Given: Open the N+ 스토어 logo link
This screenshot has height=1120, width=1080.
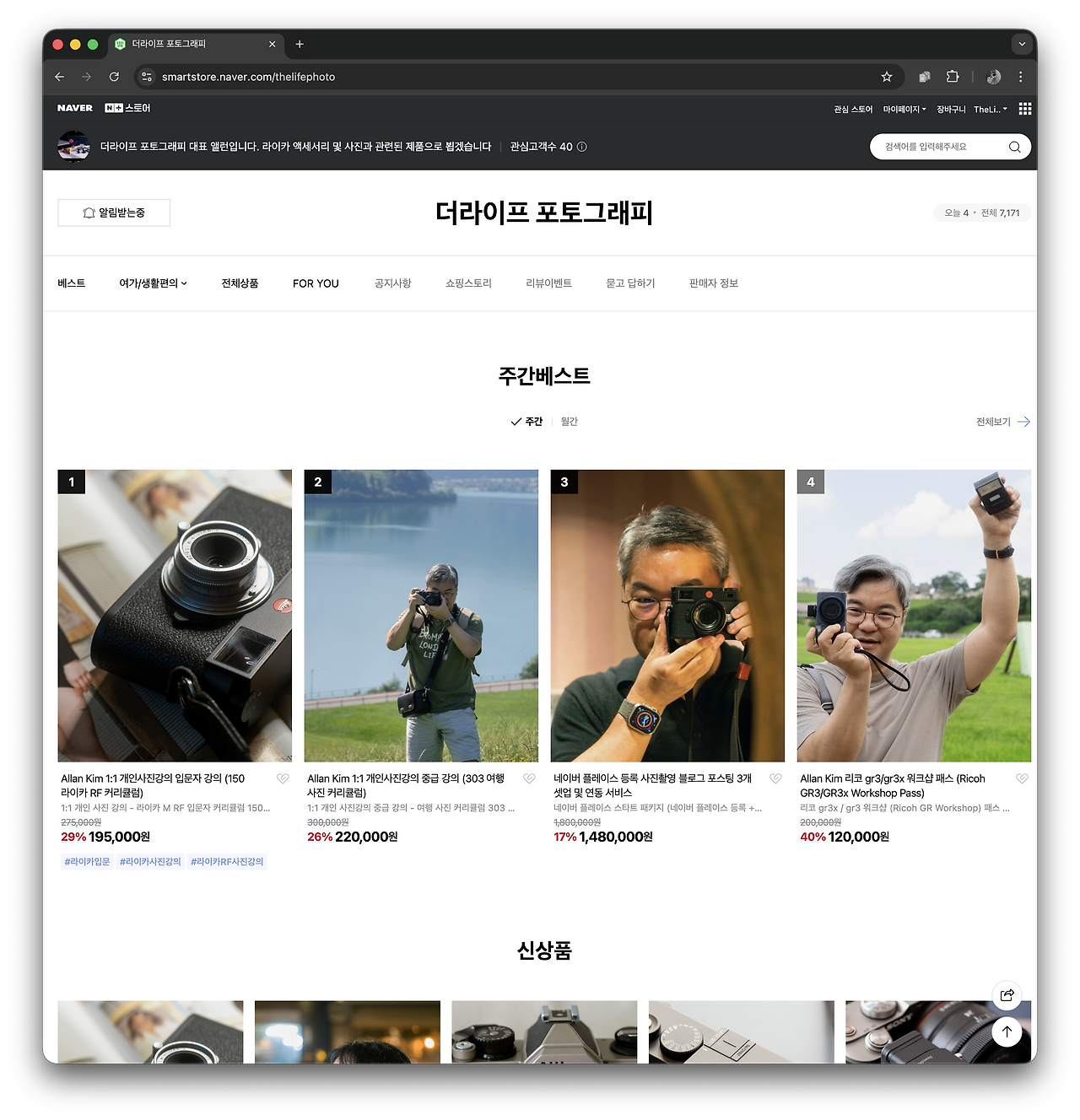Looking at the screenshot, I should point(127,108).
